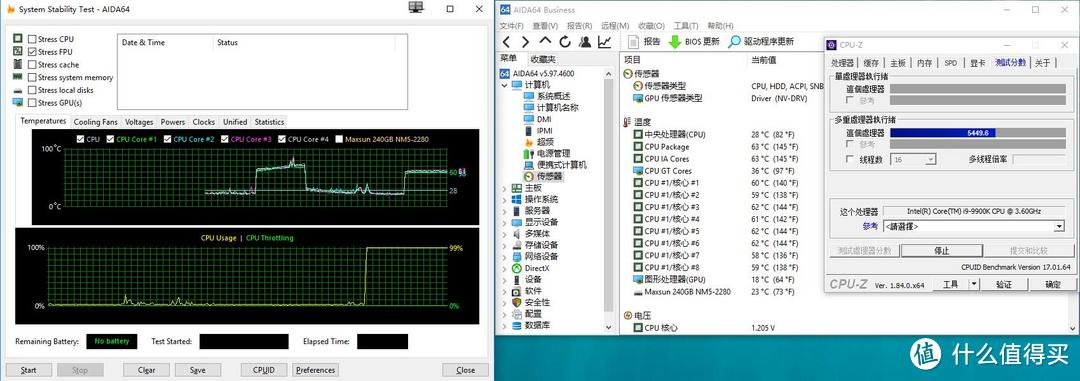Click the CPUID button

tap(264, 370)
